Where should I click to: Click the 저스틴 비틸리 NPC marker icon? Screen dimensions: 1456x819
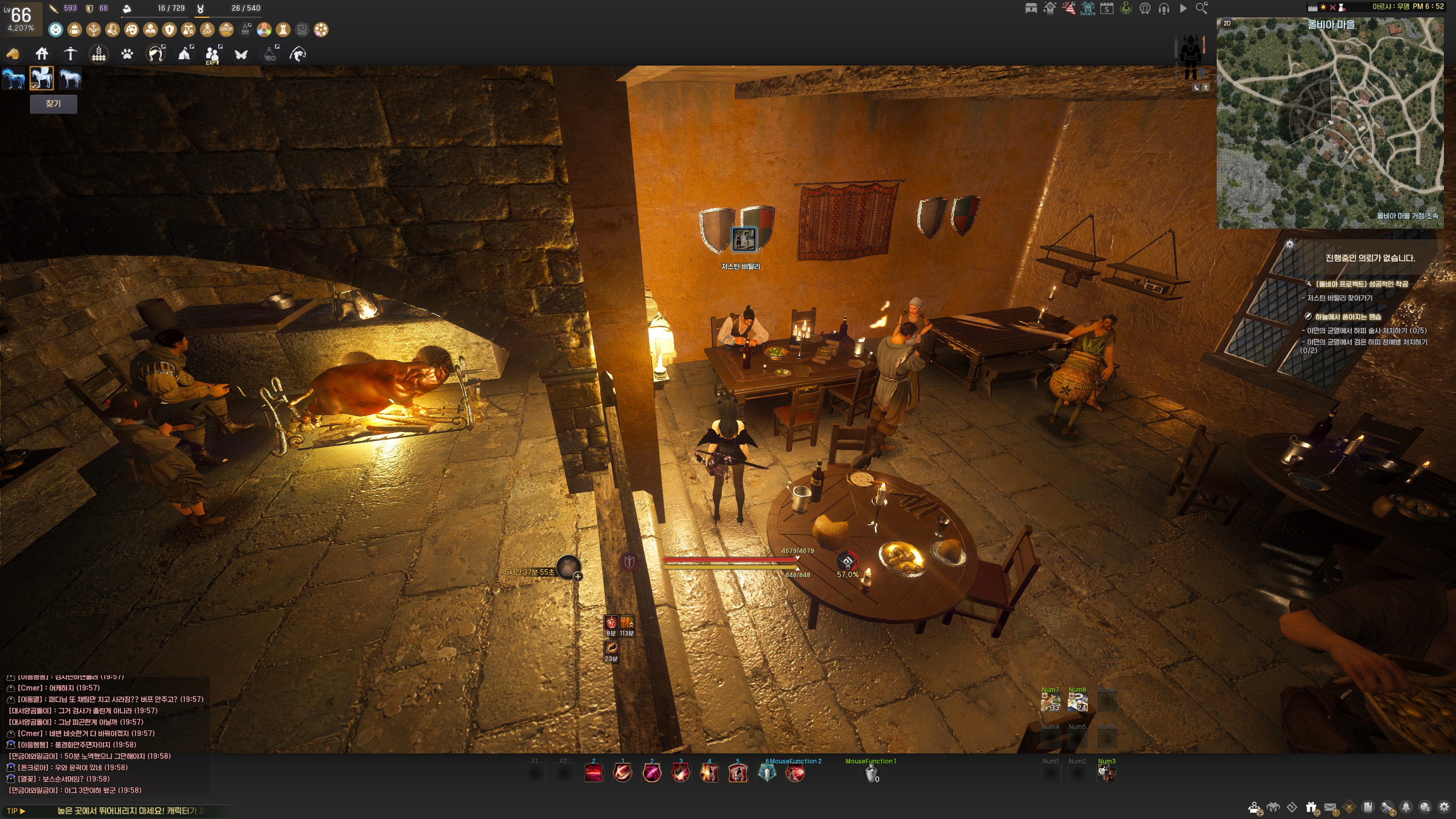(x=744, y=239)
